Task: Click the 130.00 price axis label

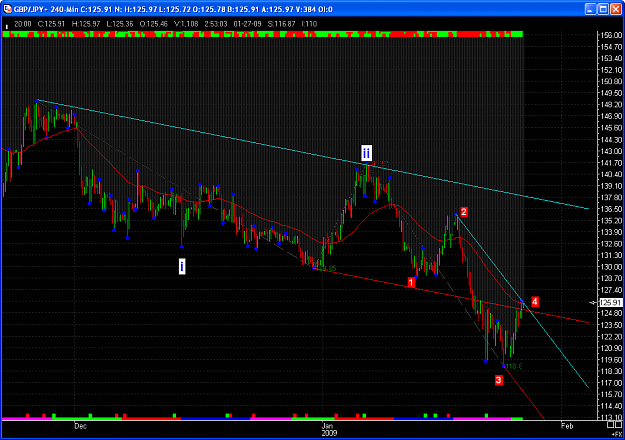Action: click(611, 267)
